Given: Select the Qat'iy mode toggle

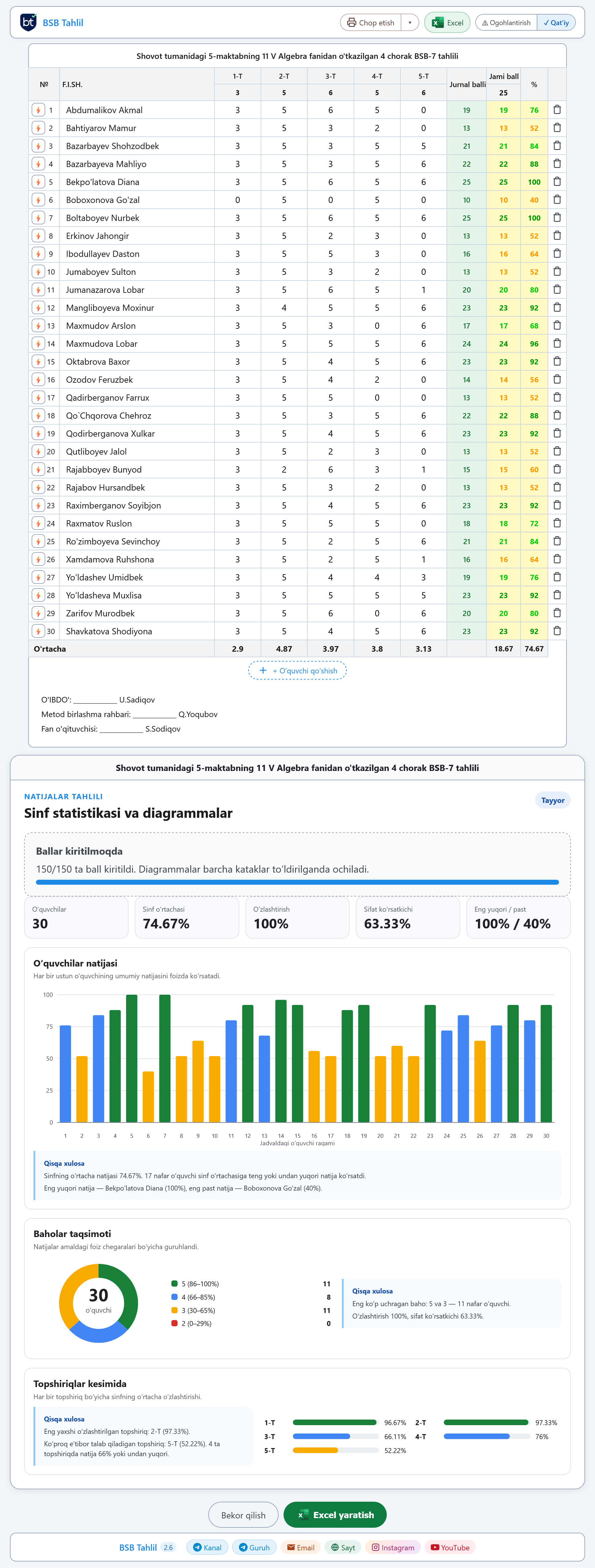Looking at the screenshot, I should point(556,23).
